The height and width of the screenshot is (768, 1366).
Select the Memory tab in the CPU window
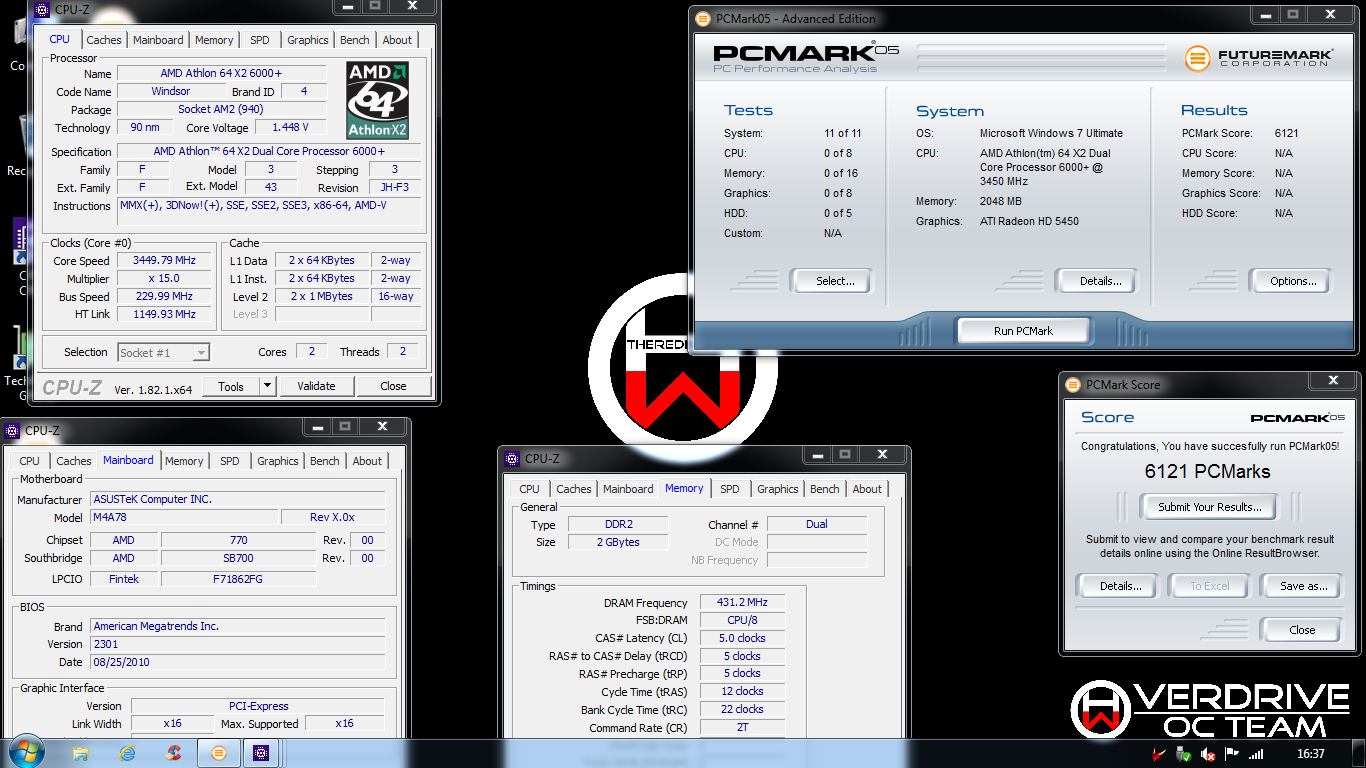coord(214,40)
